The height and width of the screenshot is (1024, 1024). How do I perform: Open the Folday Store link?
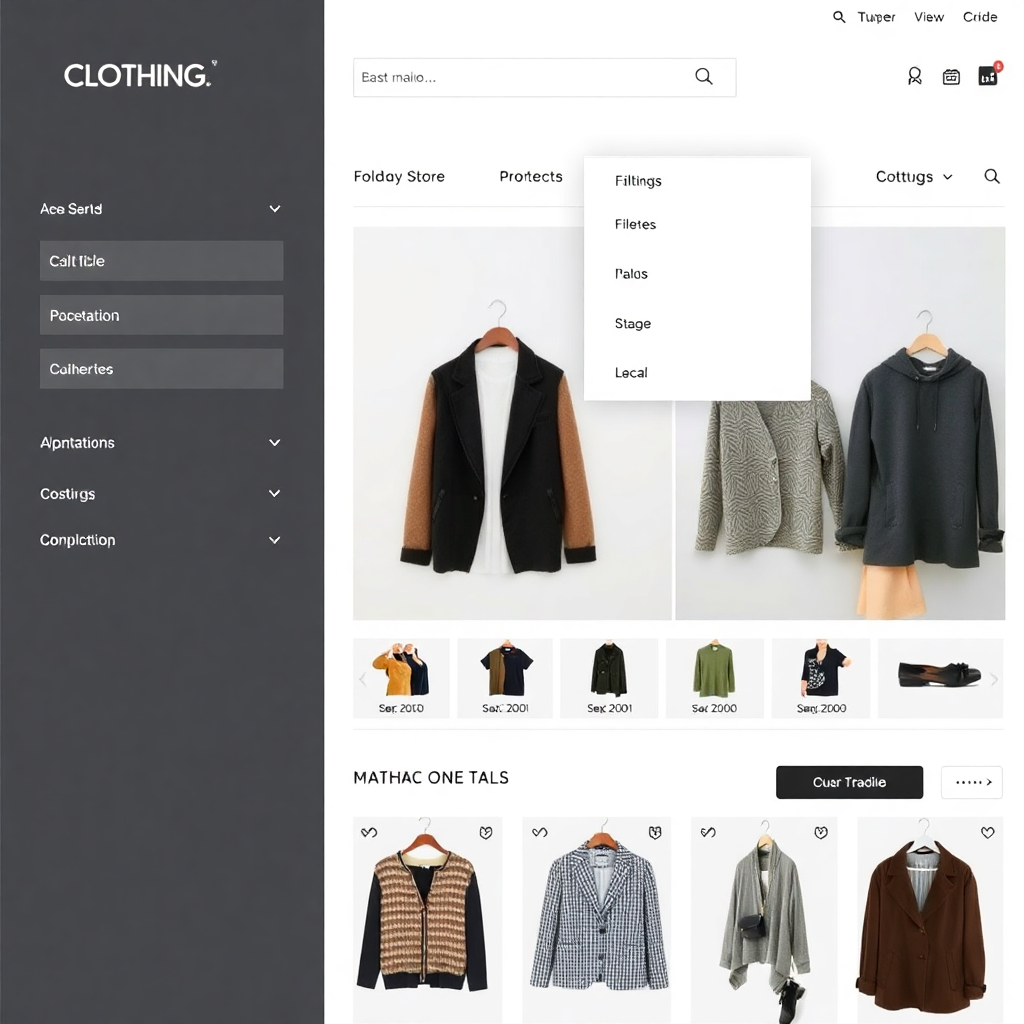point(399,176)
